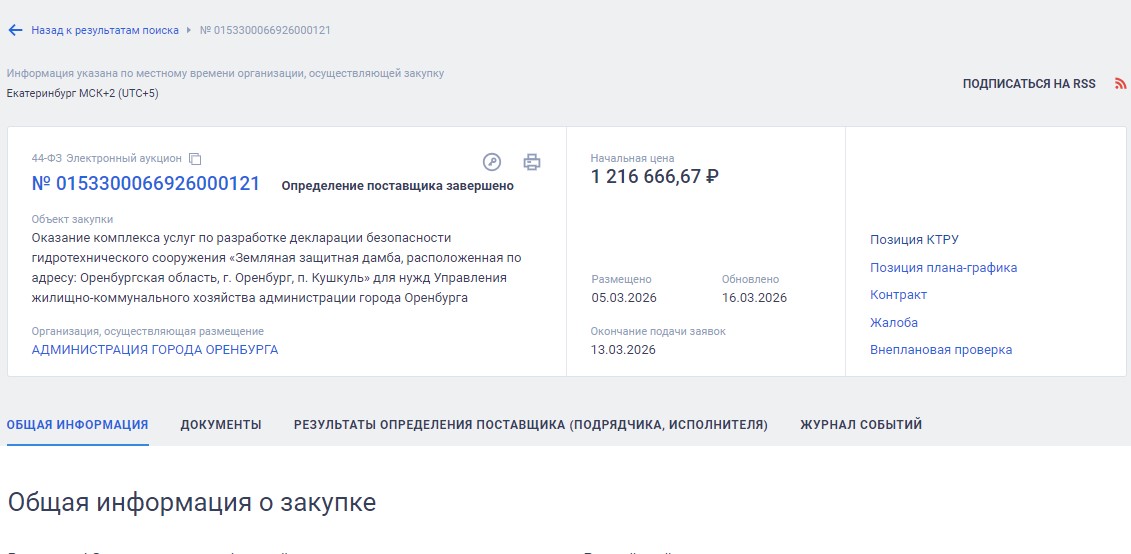Open the 'Внеплановая проверка' link
The image size is (1131, 554).
[941, 350]
